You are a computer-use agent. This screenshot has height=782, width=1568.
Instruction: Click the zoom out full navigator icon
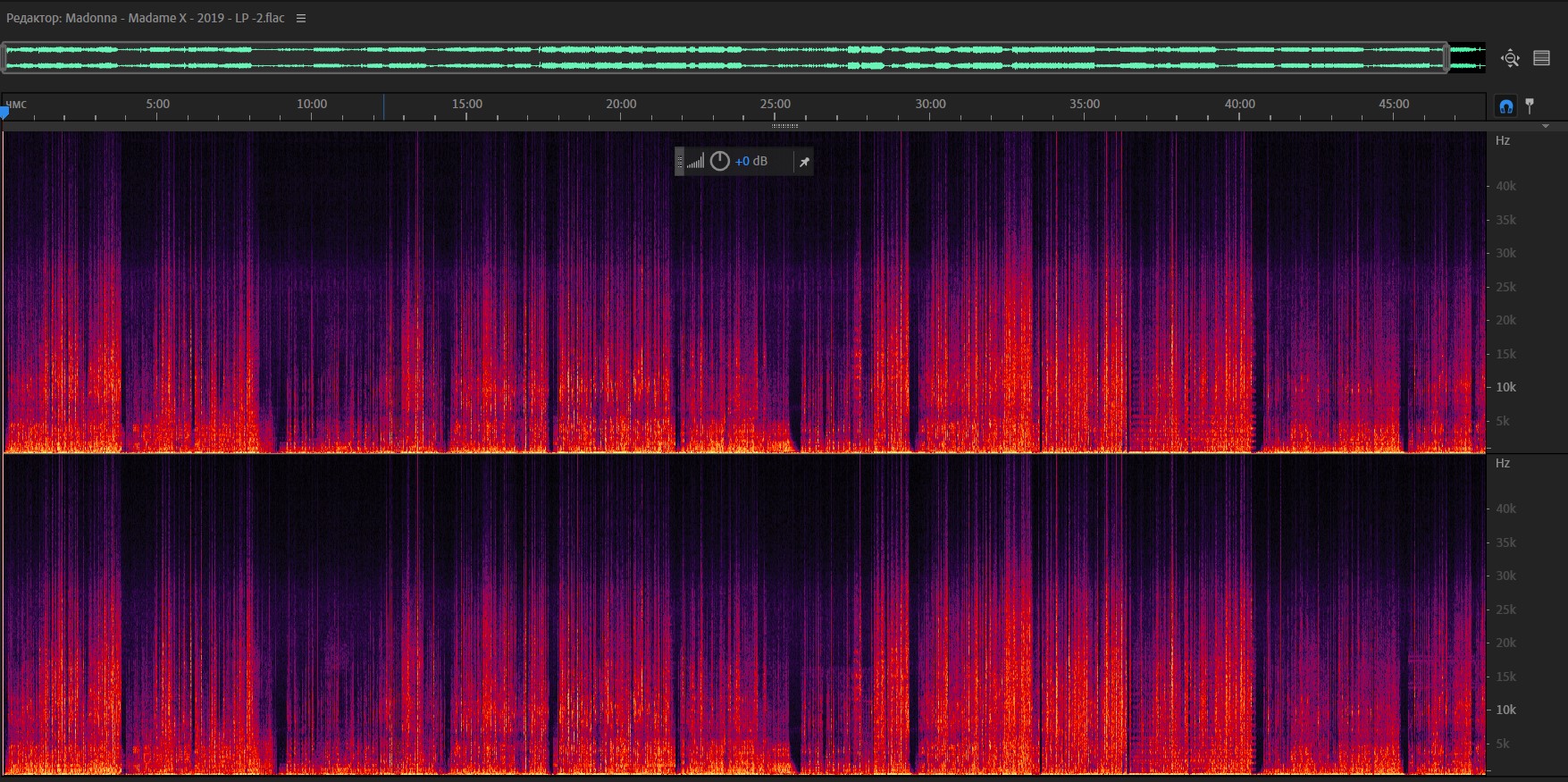pos(1510,58)
